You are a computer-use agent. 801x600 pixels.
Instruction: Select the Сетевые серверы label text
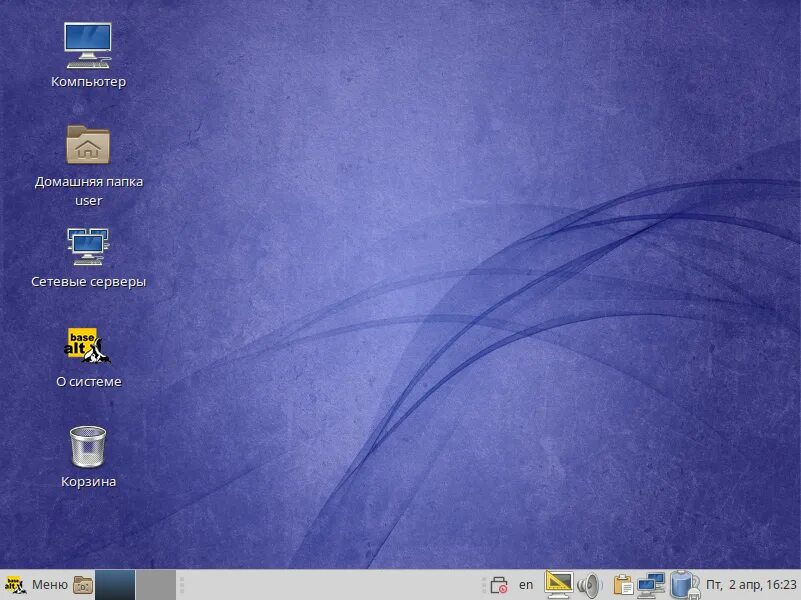88,282
